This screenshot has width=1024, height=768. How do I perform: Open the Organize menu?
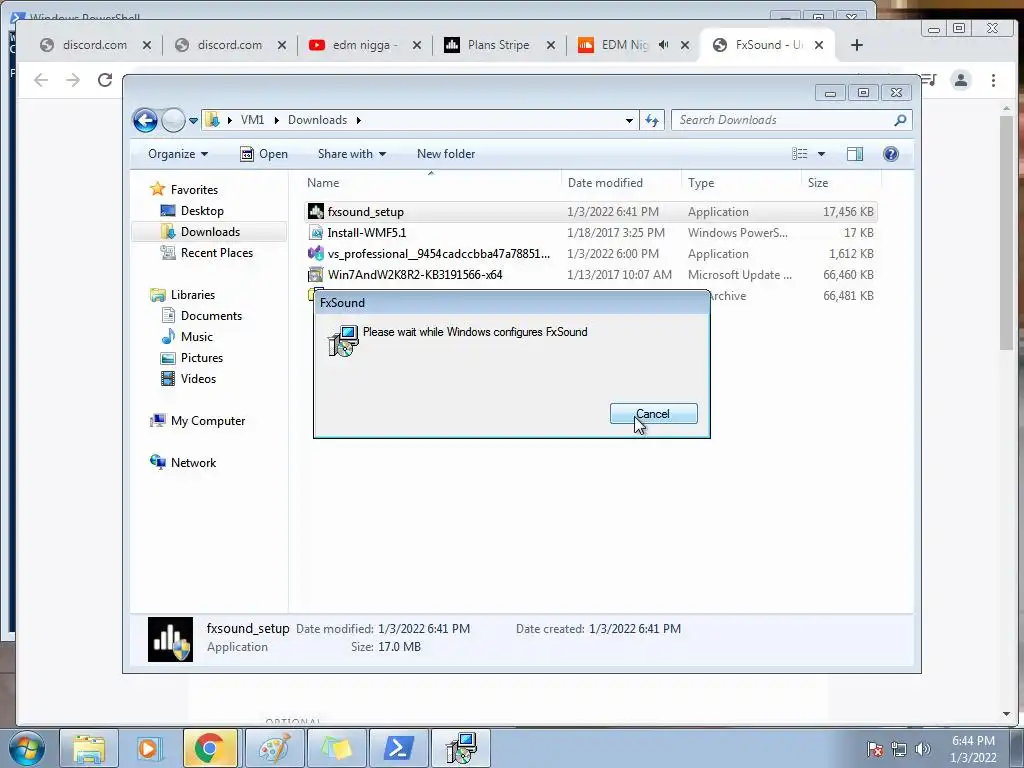coord(178,154)
